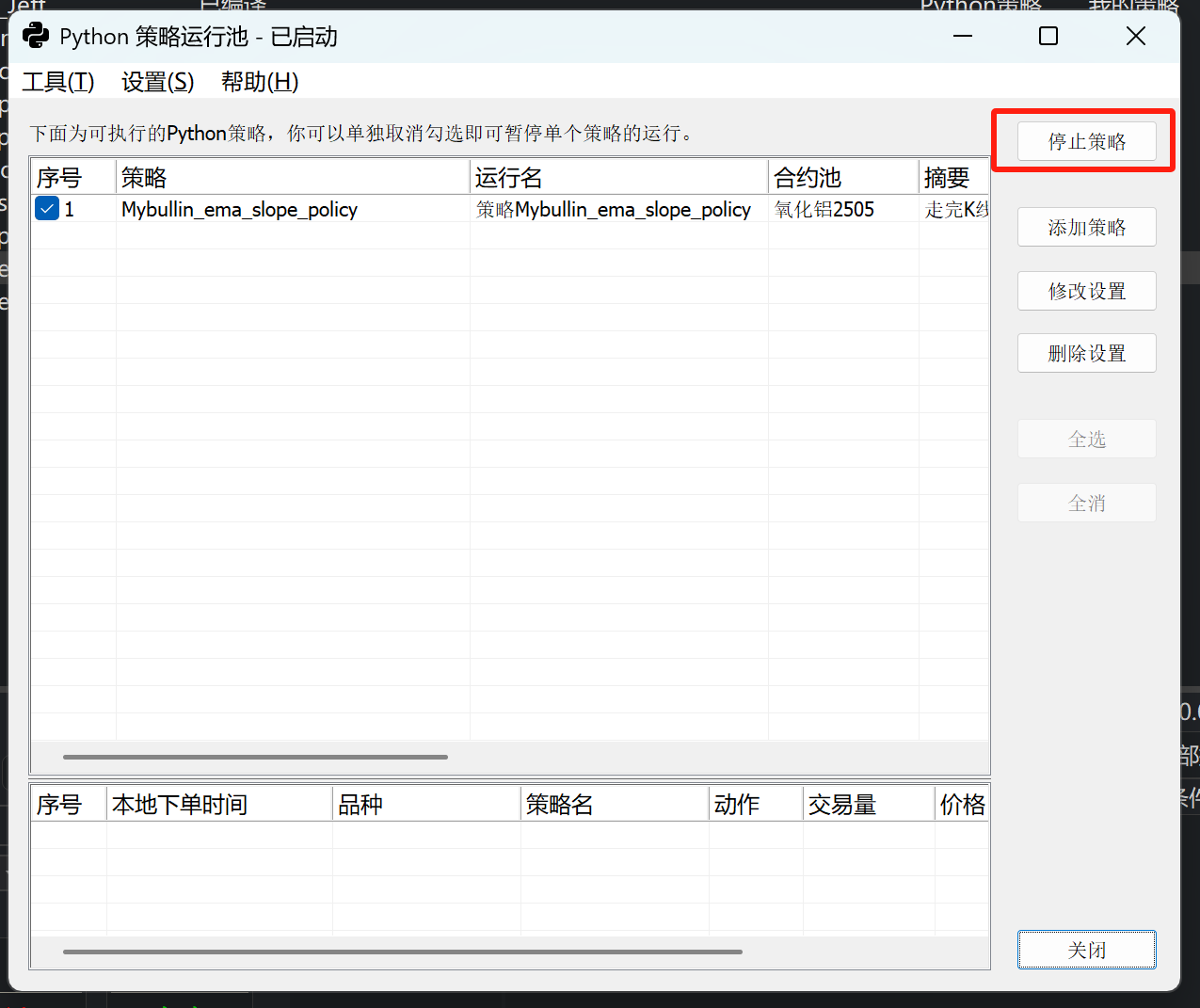Open the 工具(T) menu
Image resolution: width=1200 pixels, height=1008 pixels.
[58, 82]
